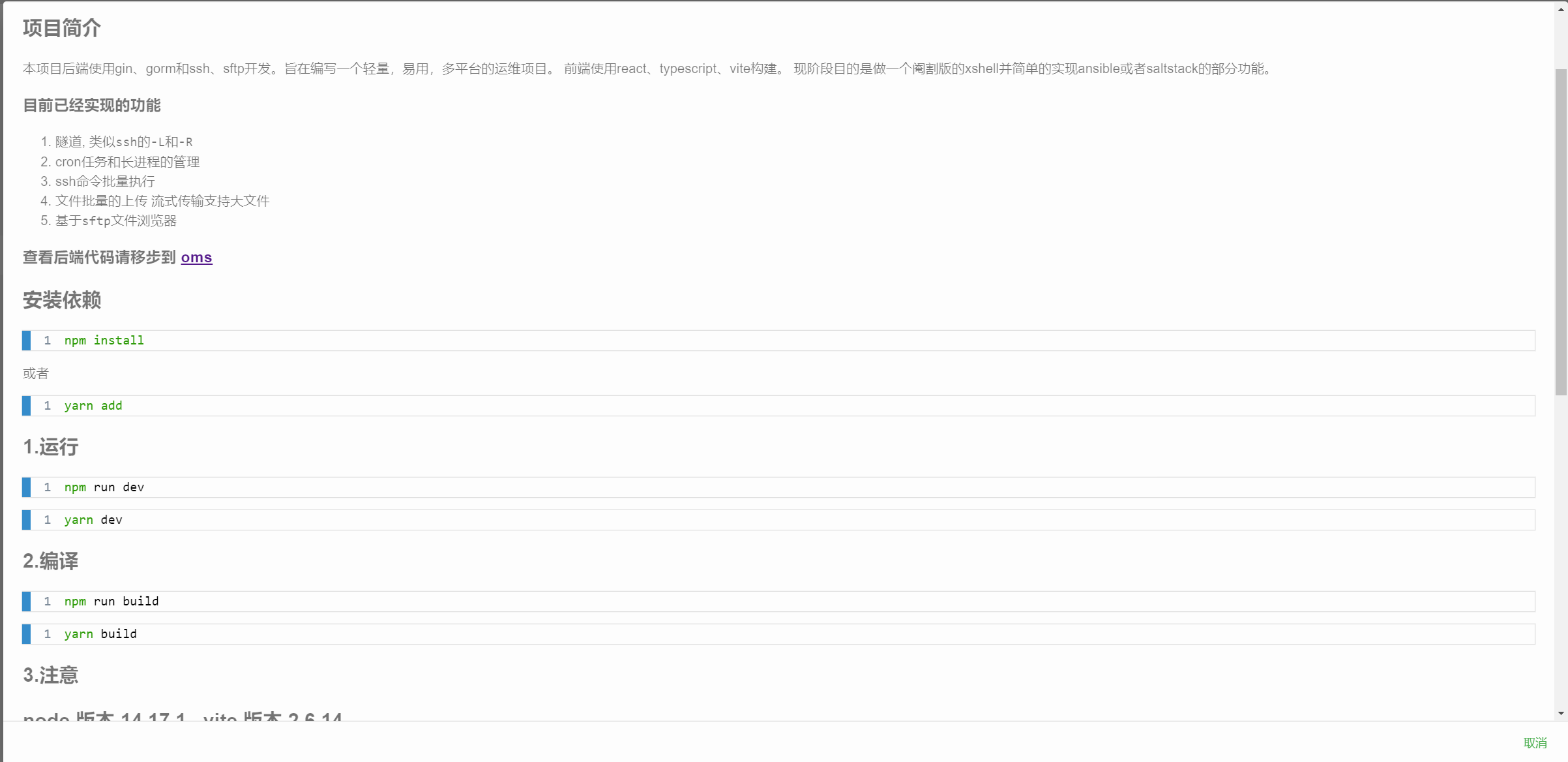Click line number 1 in the npm install block
Viewport: 1568px width, 762px height.
(x=47, y=340)
